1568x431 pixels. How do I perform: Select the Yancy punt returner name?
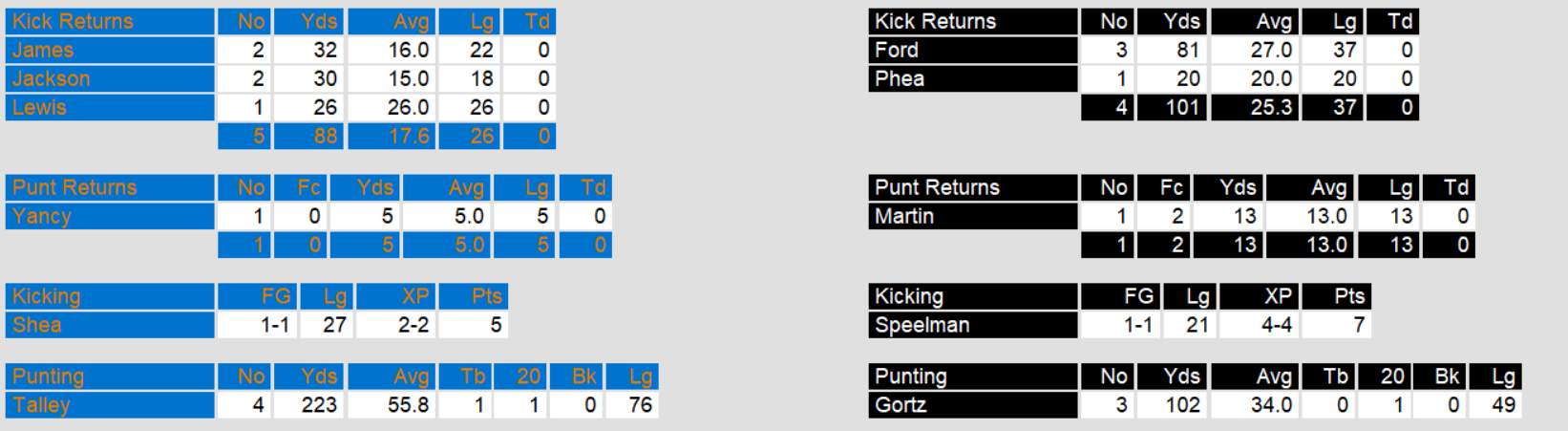pyautogui.click(x=110, y=216)
